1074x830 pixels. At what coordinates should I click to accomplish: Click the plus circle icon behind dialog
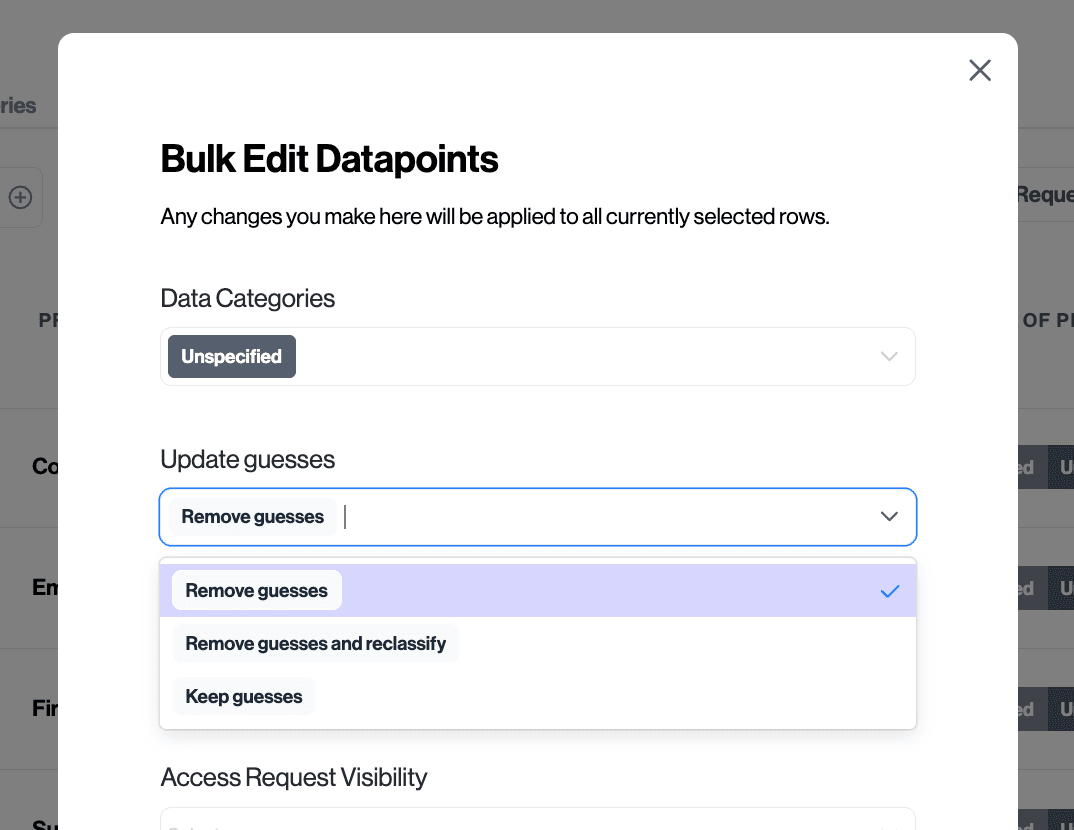(x=20, y=198)
